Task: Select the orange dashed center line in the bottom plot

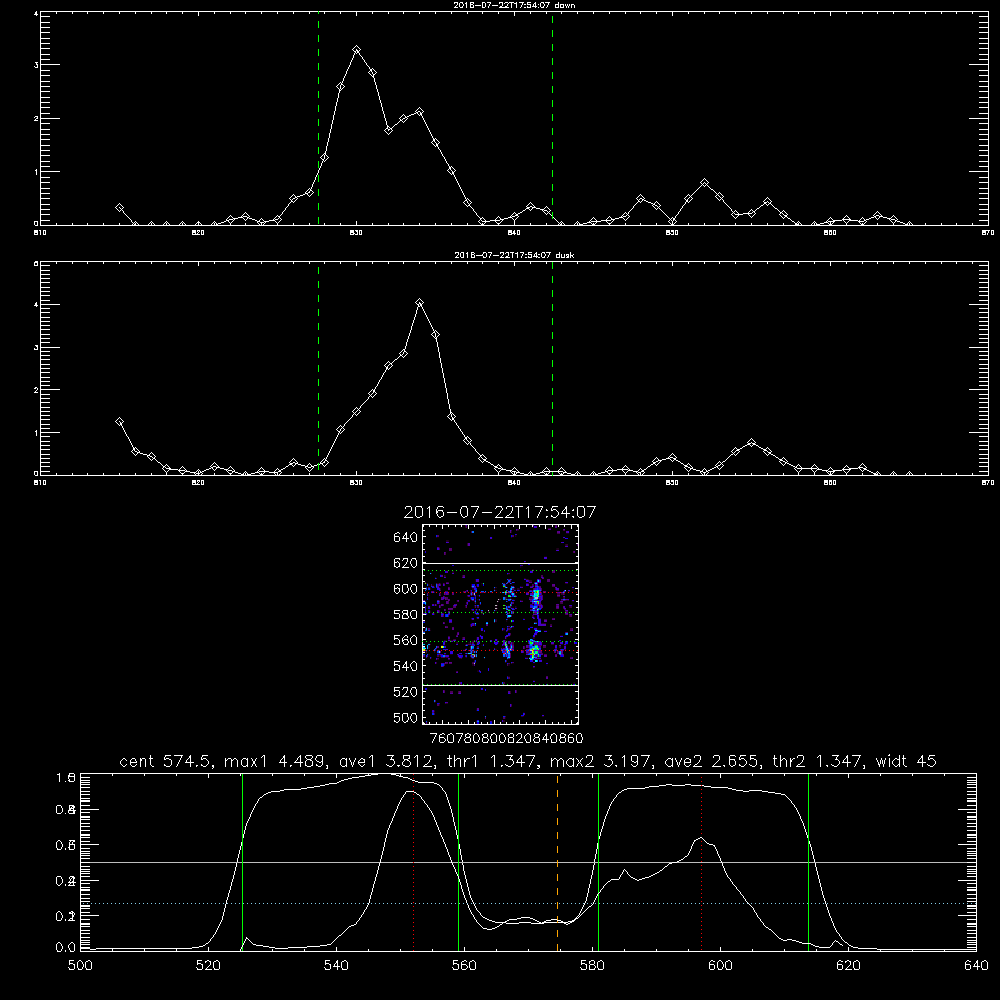Action: point(557,862)
